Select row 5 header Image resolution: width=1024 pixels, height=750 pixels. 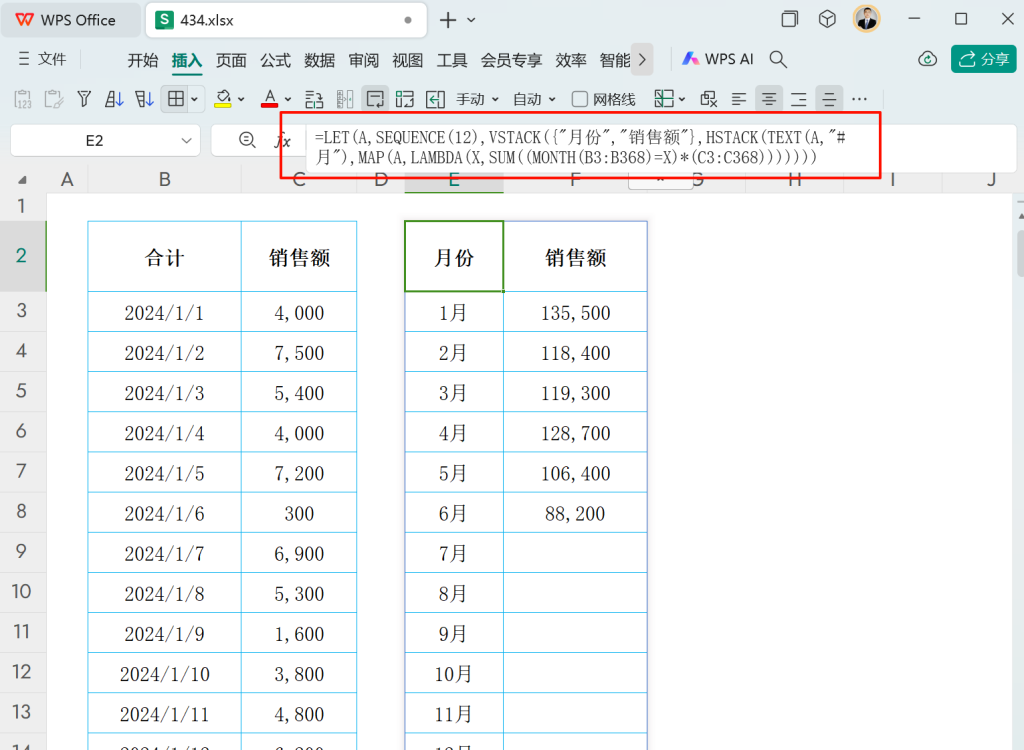pyautogui.click(x=22, y=391)
